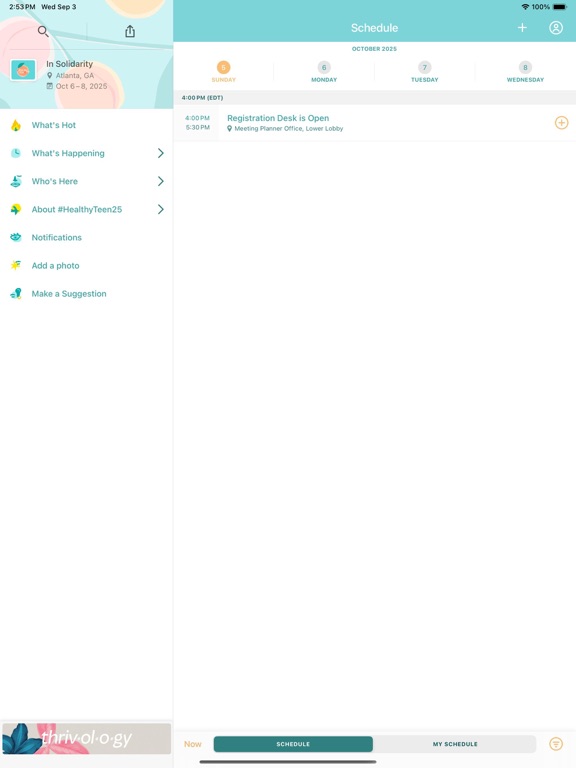The height and width of the screenshot is (768, 576).
Task: Expand About #HealthyTeen25 chevron
Action: (161, 210)
